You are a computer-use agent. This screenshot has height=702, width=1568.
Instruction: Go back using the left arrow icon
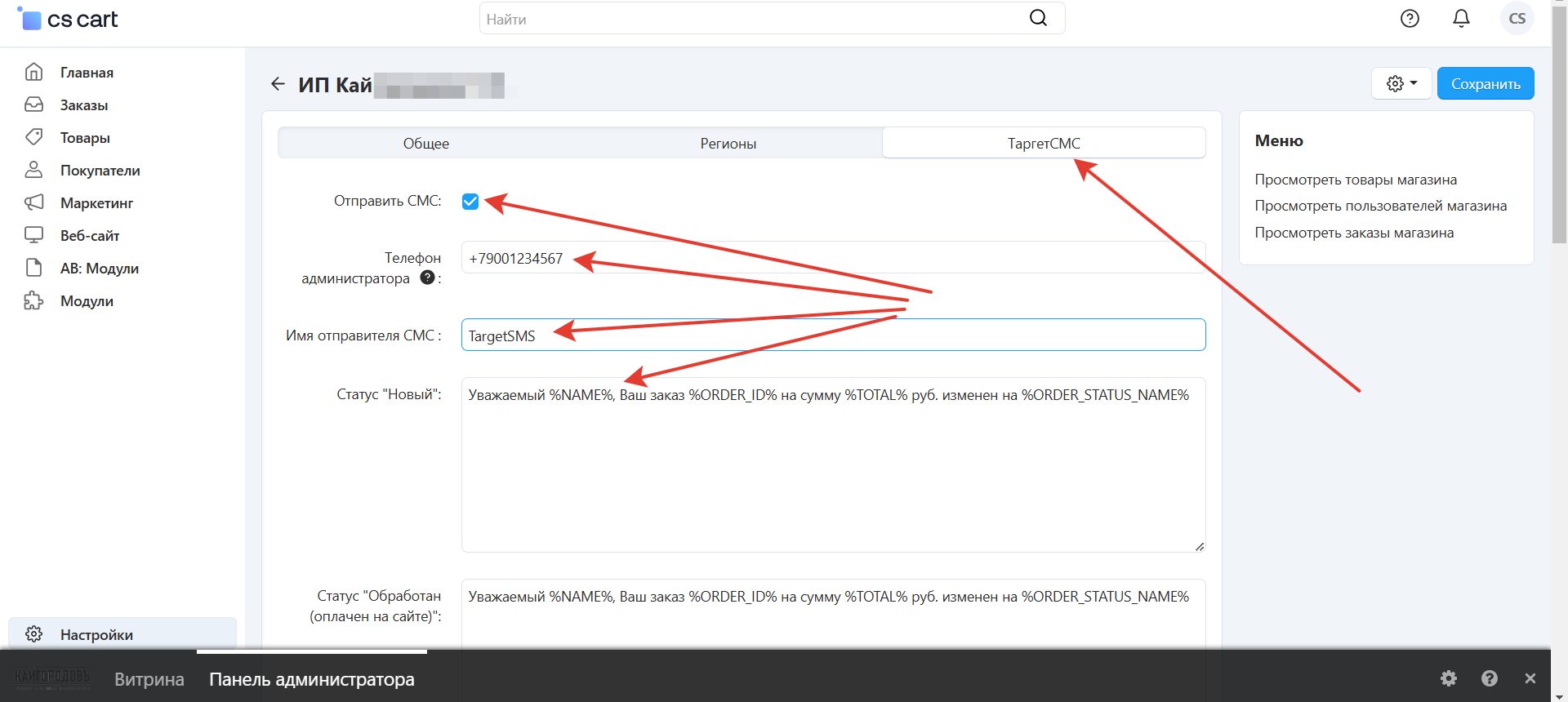point(278,84)
